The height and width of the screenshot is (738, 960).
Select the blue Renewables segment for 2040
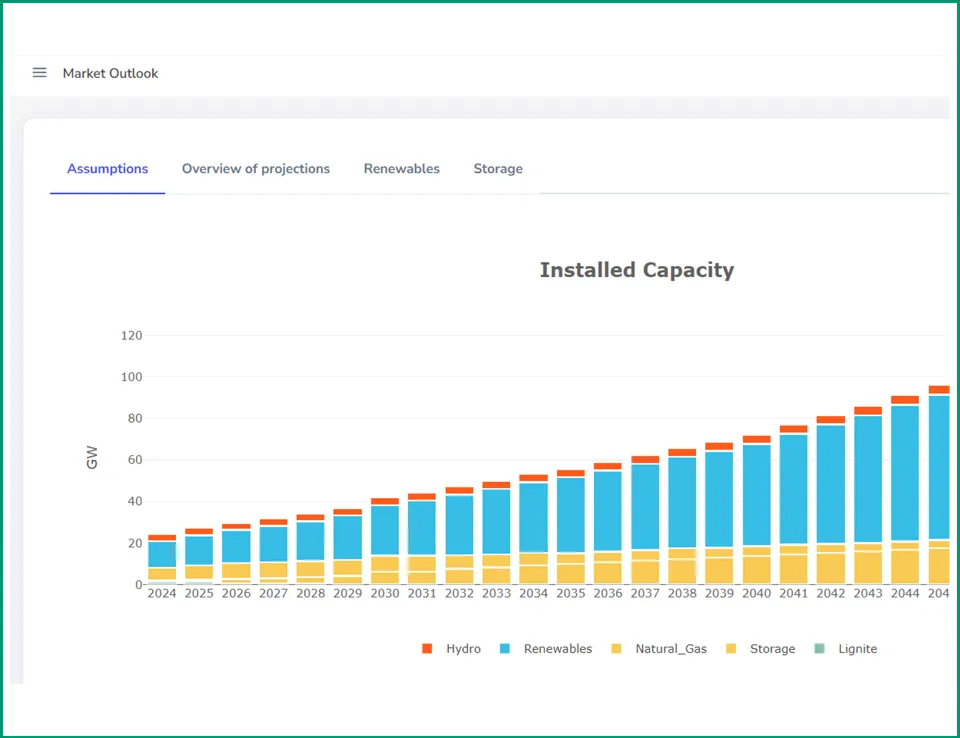757,495
